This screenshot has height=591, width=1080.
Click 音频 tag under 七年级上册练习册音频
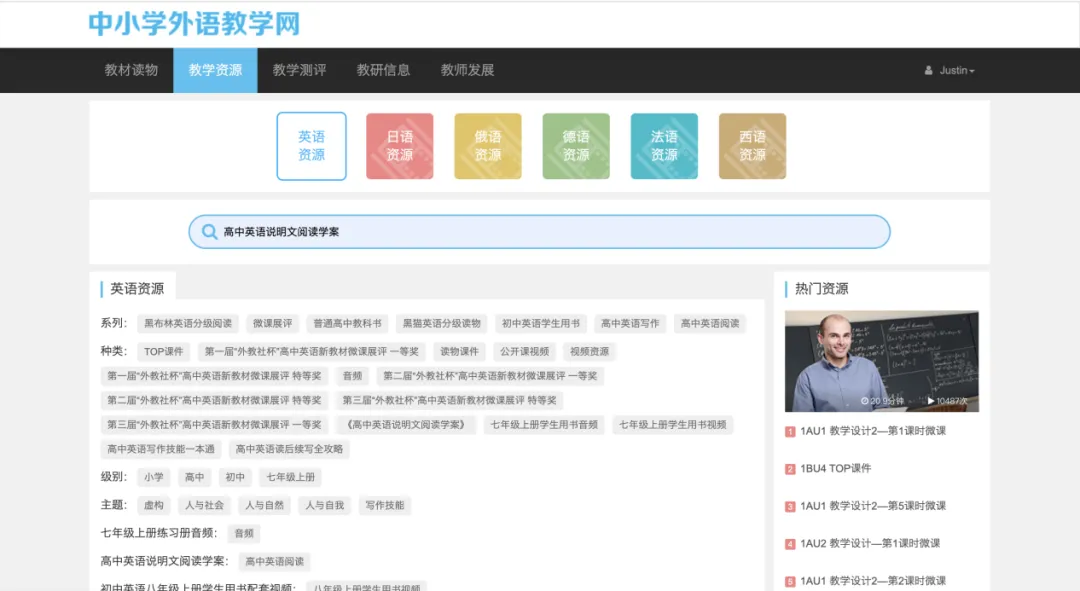pos(245,534)
